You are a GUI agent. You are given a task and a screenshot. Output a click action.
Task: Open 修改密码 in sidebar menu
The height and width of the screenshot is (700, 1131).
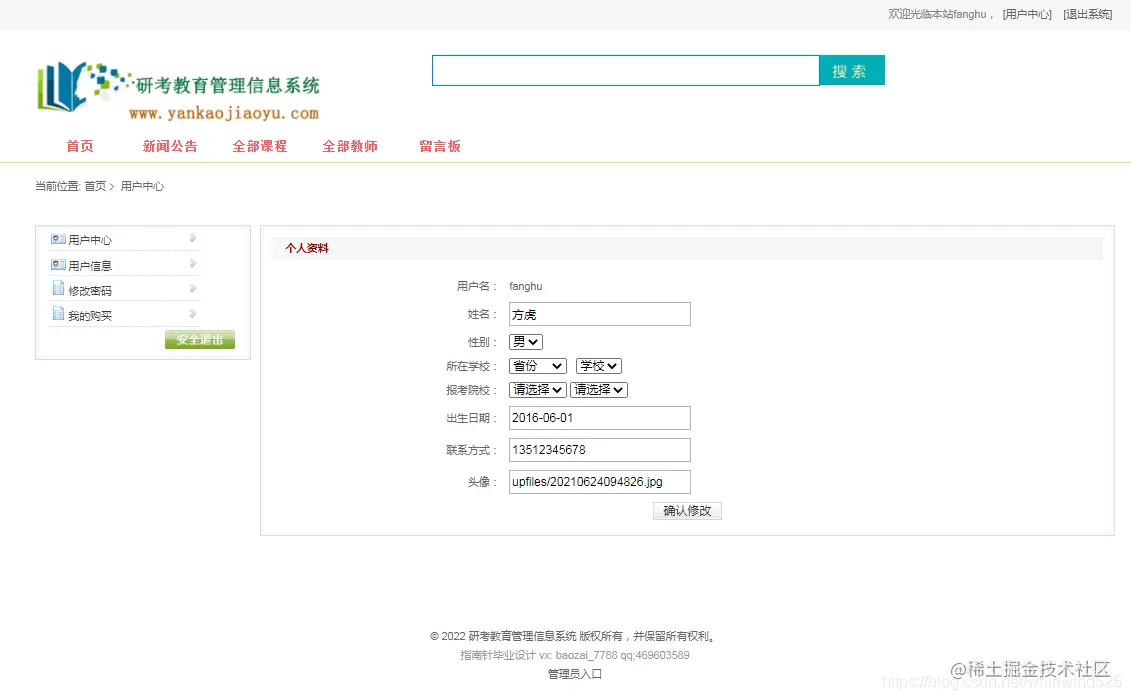point(90,290)
